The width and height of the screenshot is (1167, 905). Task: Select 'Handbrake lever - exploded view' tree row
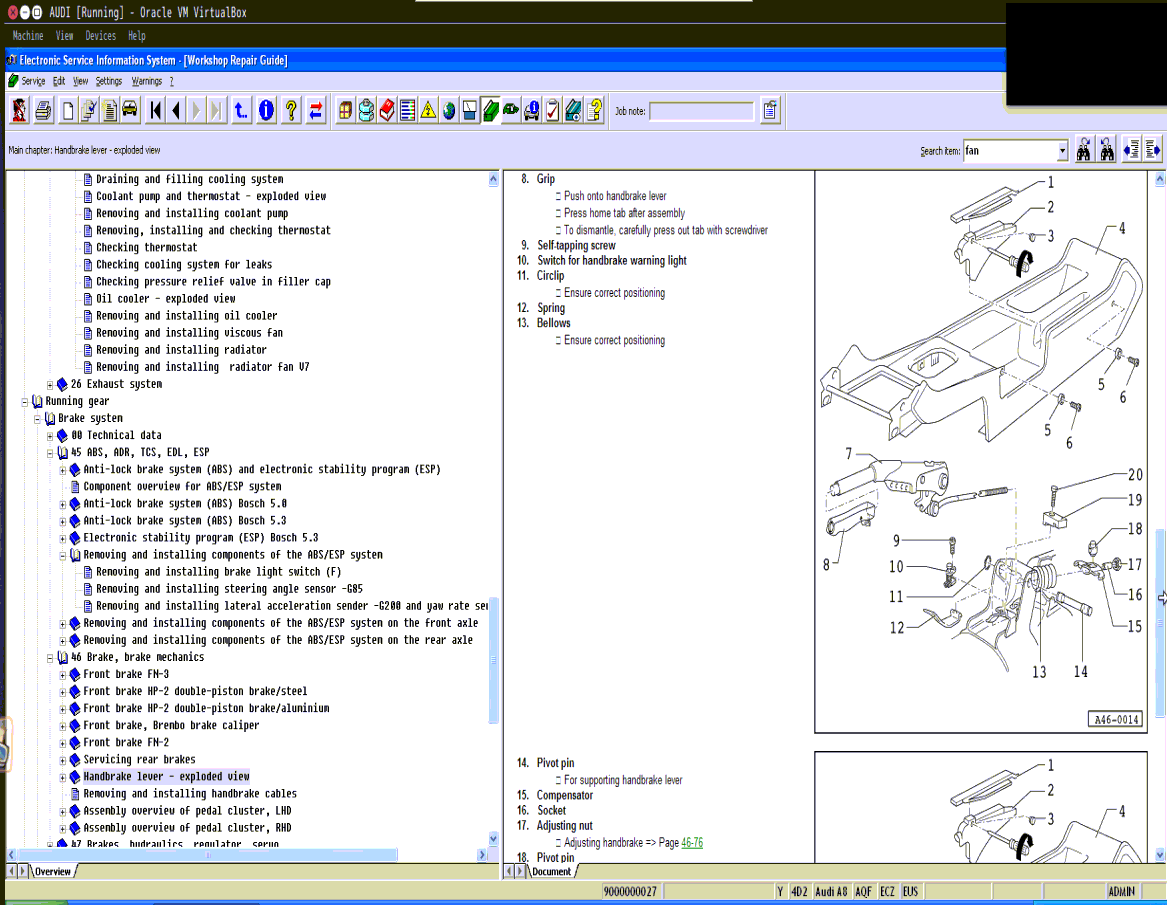click(166, 777)
